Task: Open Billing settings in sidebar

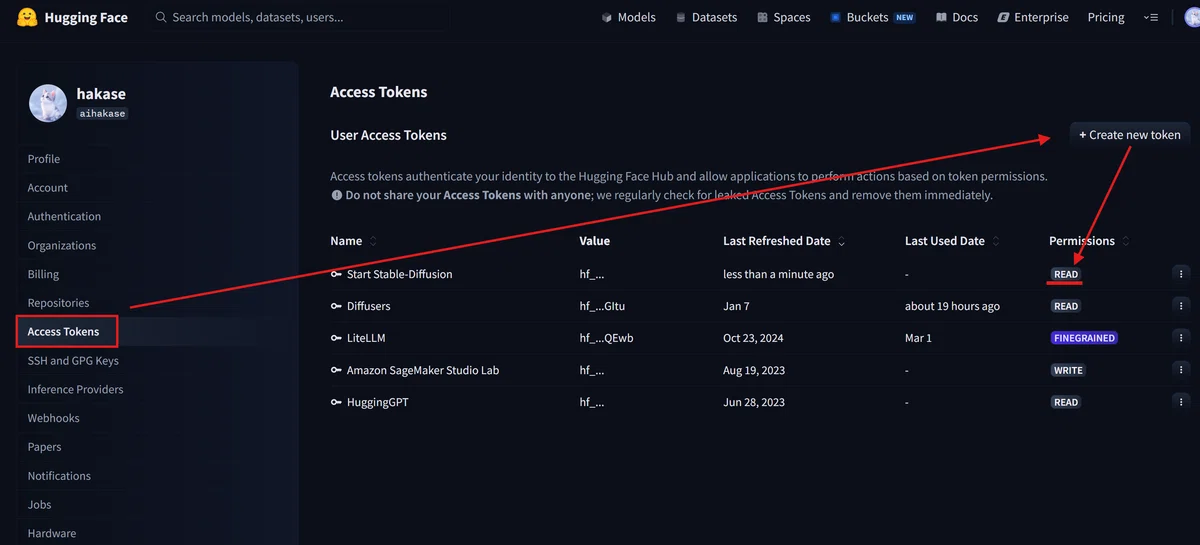Action: 43,274
